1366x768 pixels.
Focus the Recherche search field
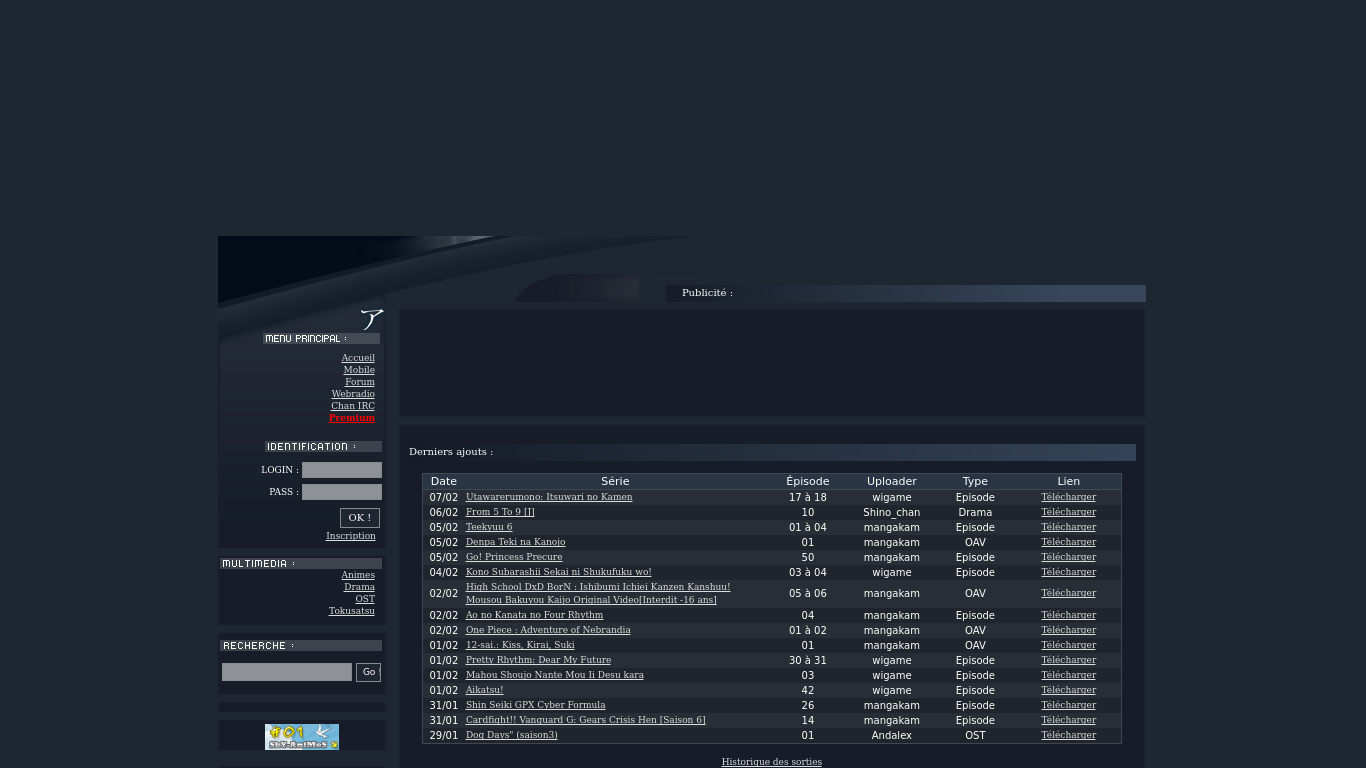click(287, 672)
